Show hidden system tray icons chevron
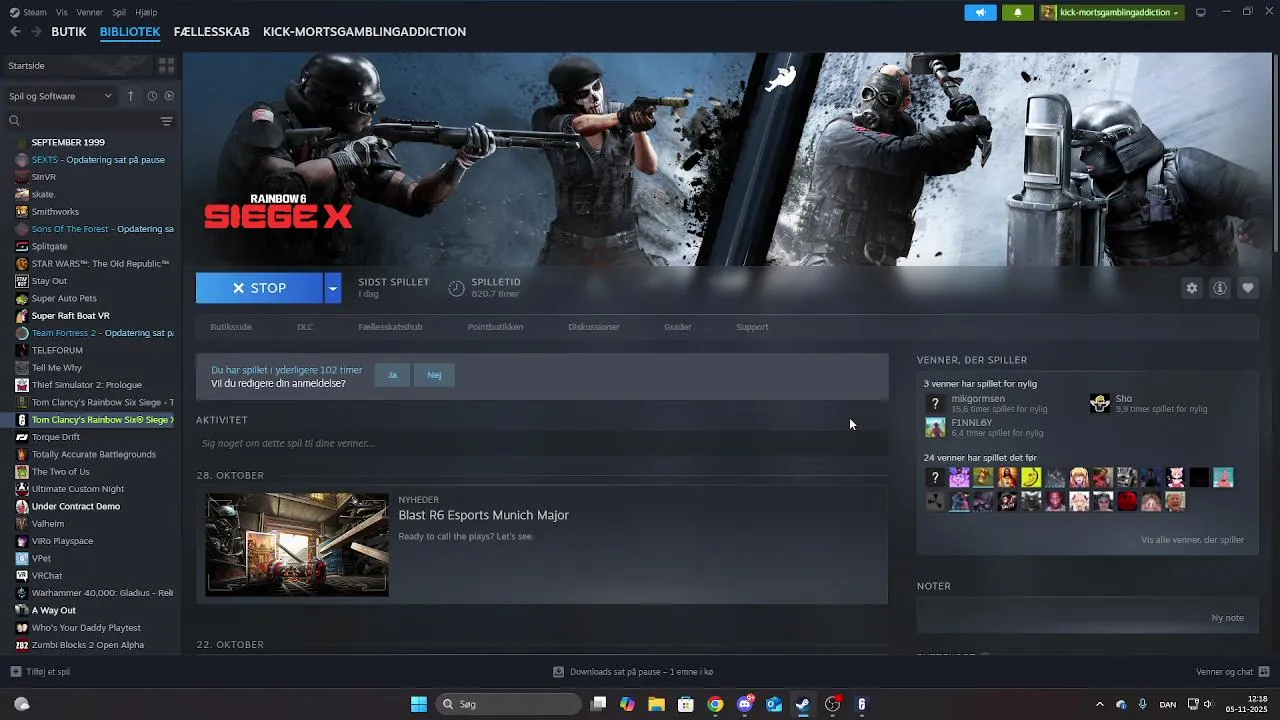This screenshot has height=720, width=1280. pyautogui.click(x=1100, y=704)
